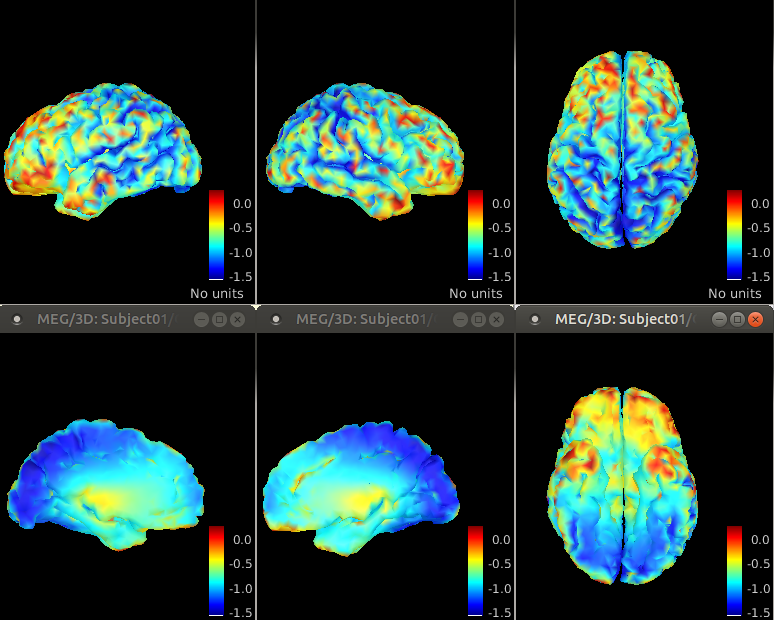The height and width of the screenshot is (620, 774).
Task: Select middle MEG/3D: Subject01 title bar text
Action: click(366, 319)
